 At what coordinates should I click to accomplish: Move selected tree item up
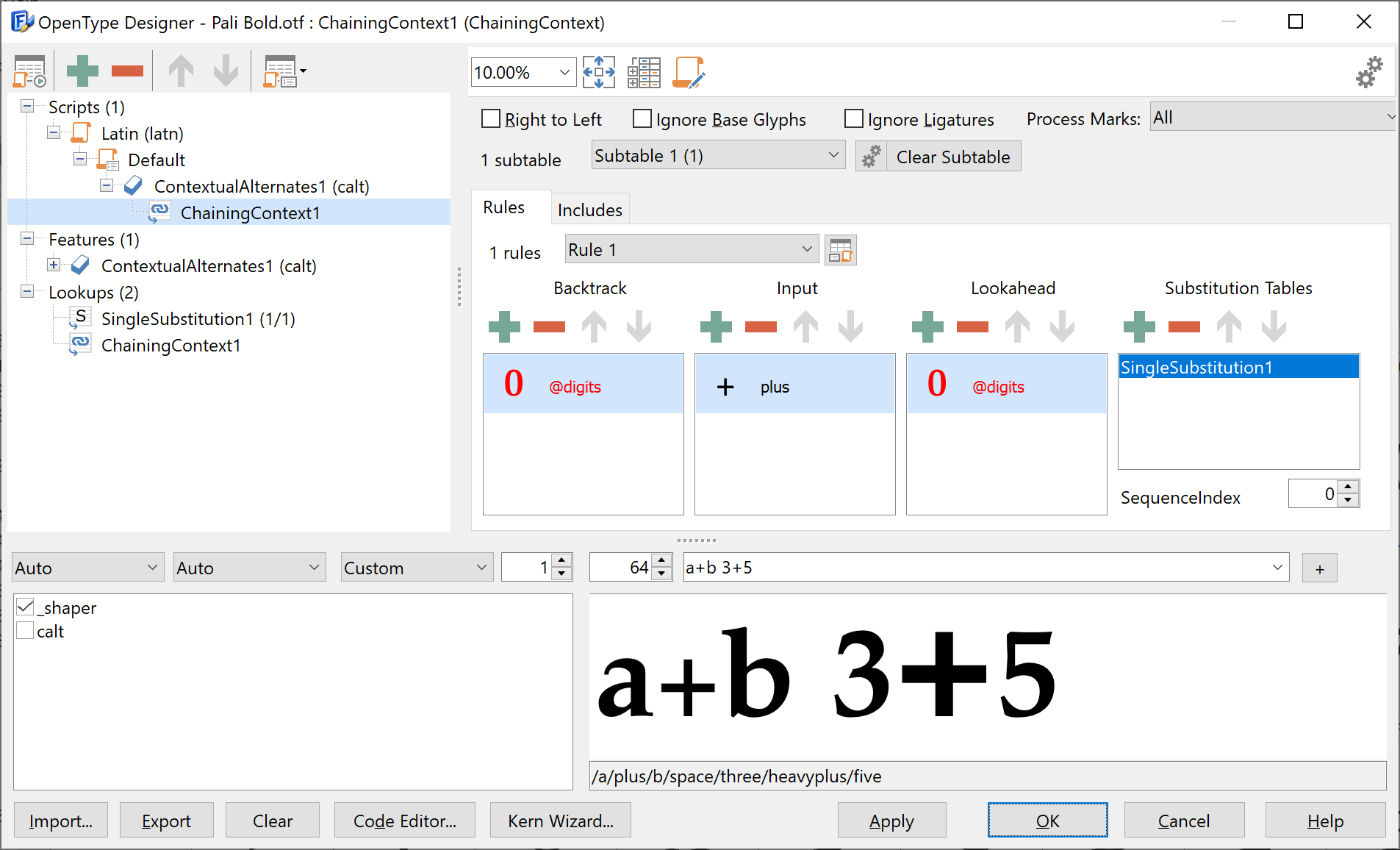[181, 71]
